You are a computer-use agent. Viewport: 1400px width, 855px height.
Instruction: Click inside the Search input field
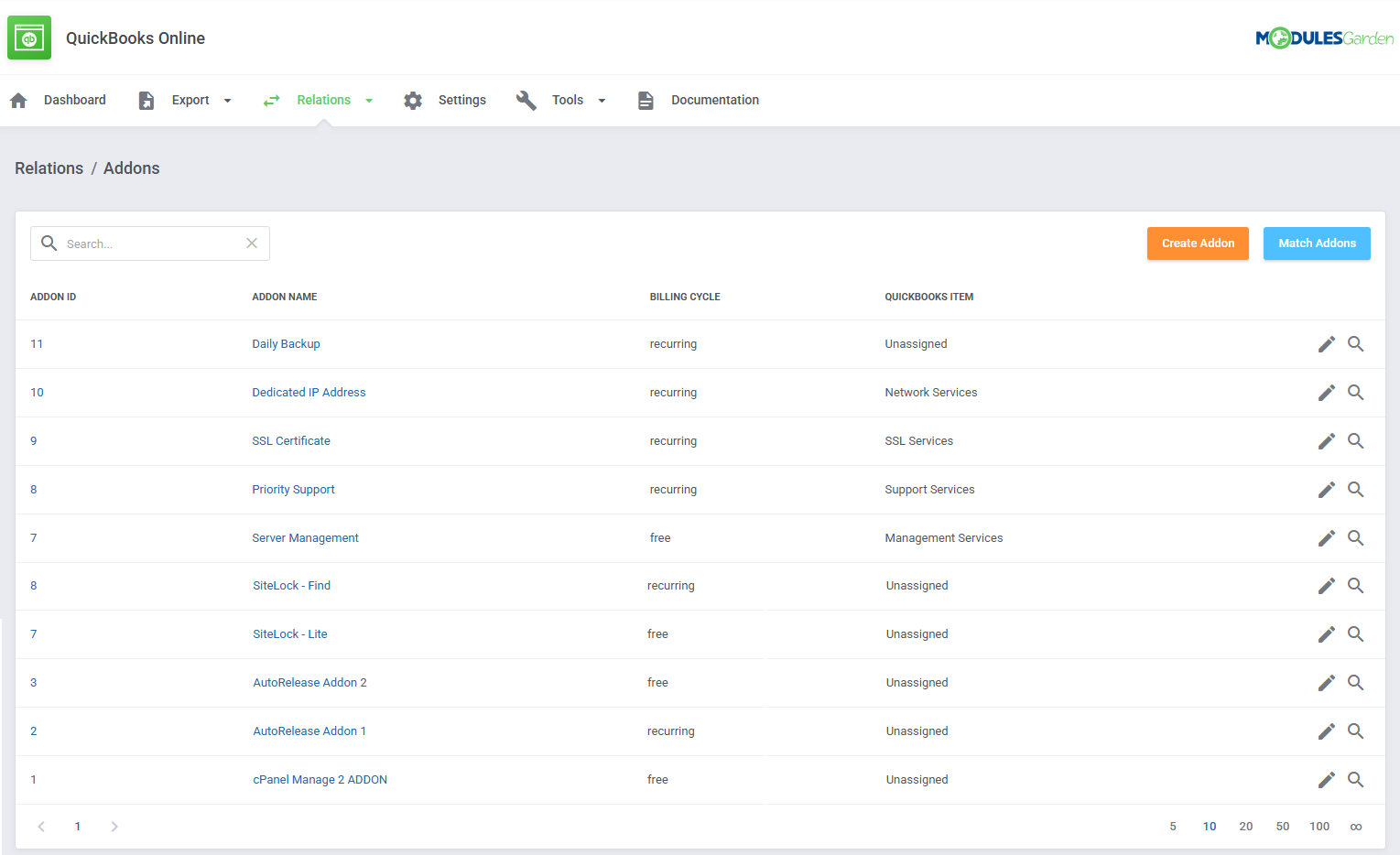(x=151, y=244)
